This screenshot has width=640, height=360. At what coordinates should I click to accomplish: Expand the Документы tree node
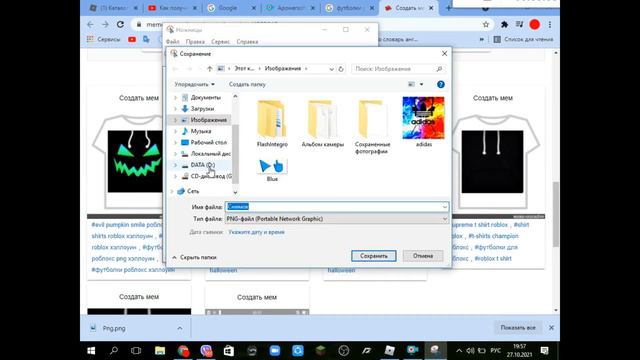[176, 98]
